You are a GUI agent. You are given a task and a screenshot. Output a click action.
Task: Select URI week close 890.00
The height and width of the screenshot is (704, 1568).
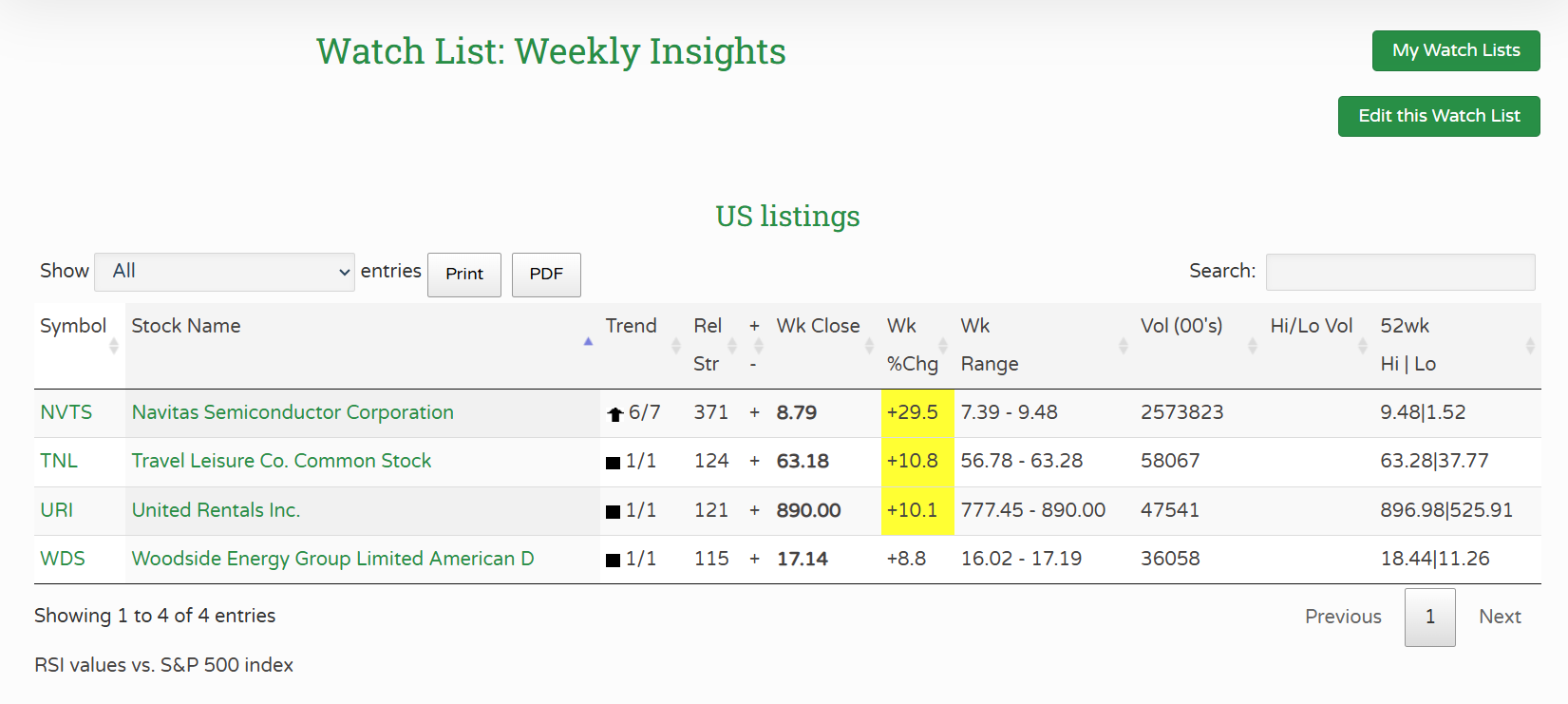click(808, 510)
